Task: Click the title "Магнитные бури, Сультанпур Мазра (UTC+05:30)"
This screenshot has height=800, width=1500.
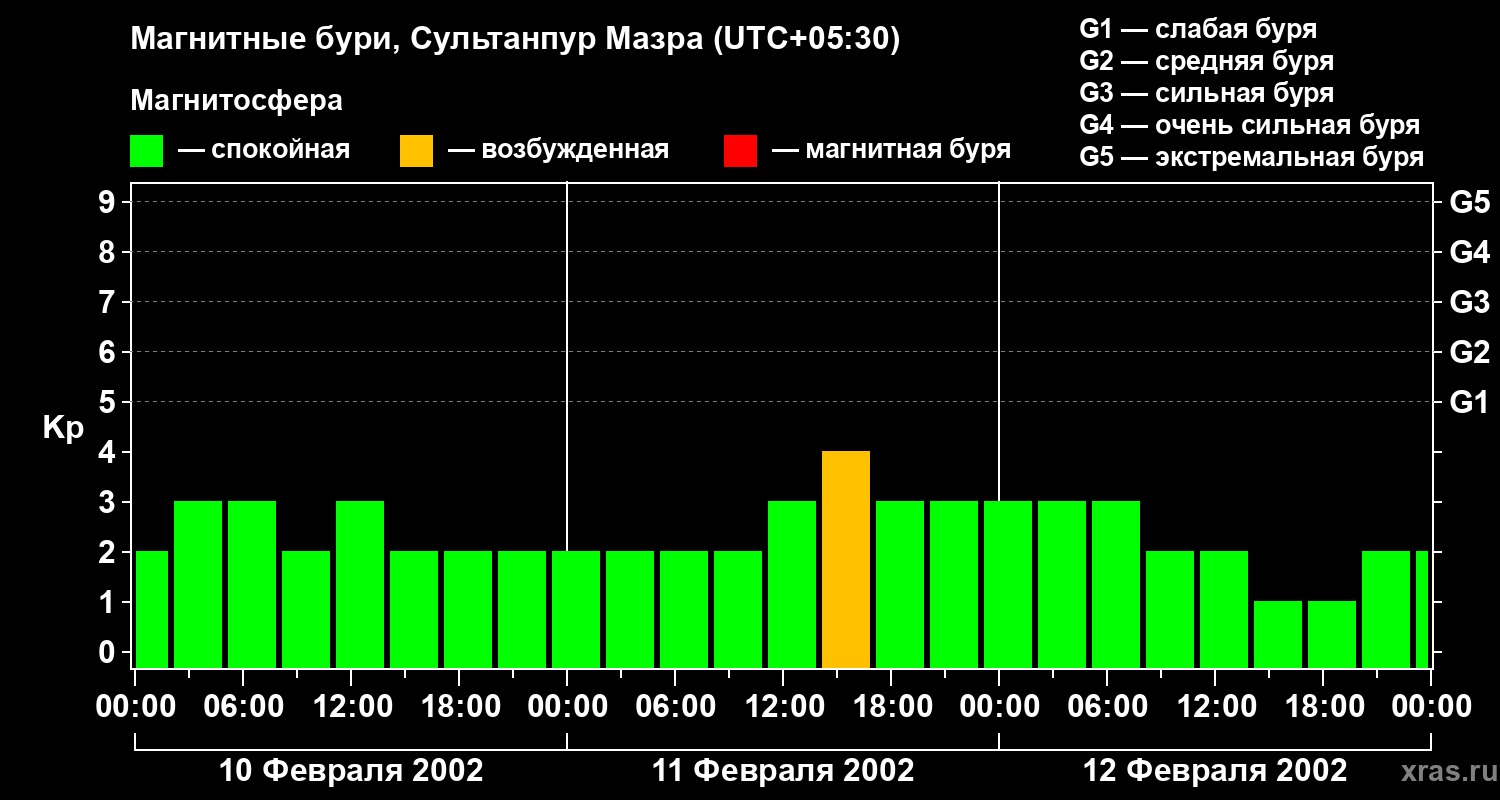Action: [516, 40]
